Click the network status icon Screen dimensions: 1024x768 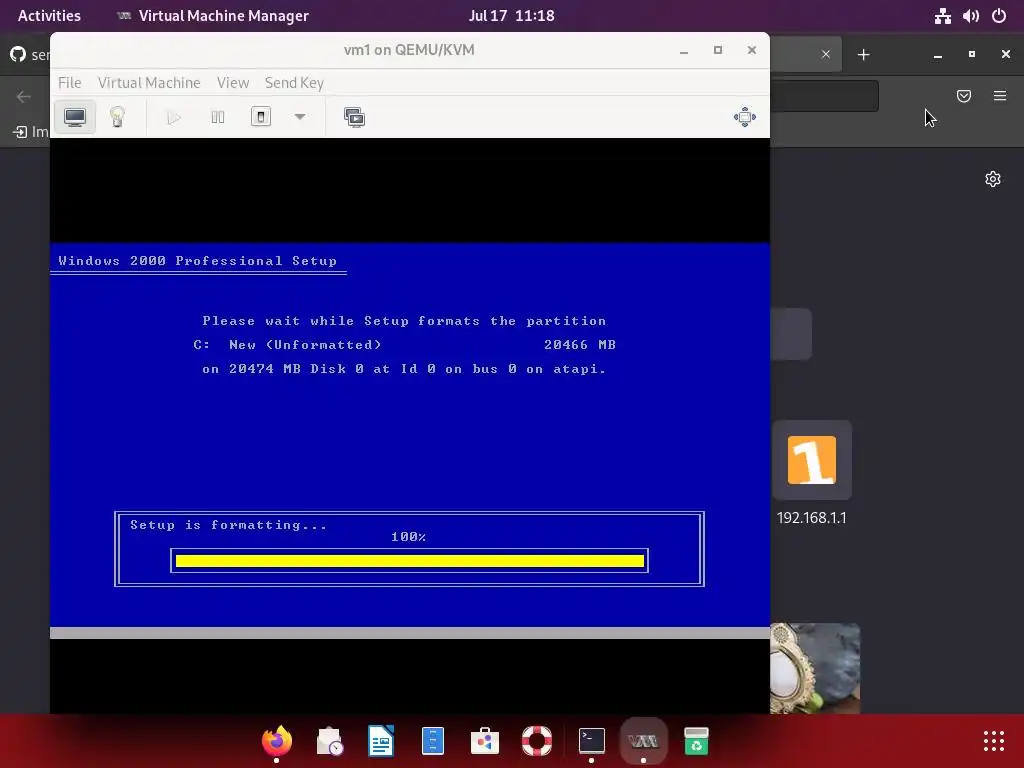(942, 16)
